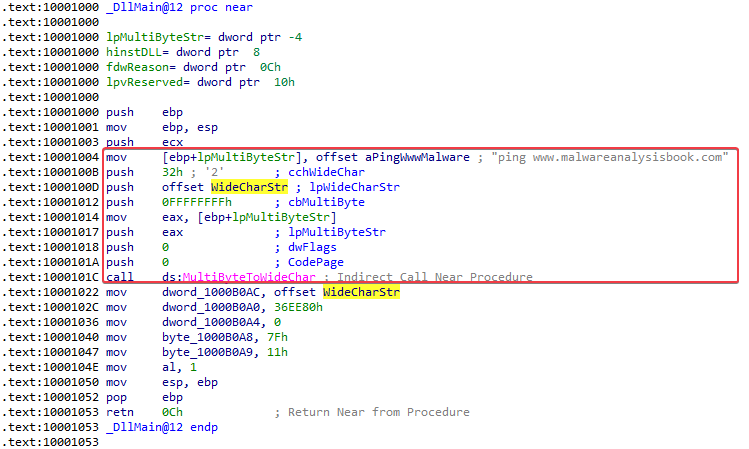Click address .text:10001040
Screen dimensions: 749x449
point(50,337)
